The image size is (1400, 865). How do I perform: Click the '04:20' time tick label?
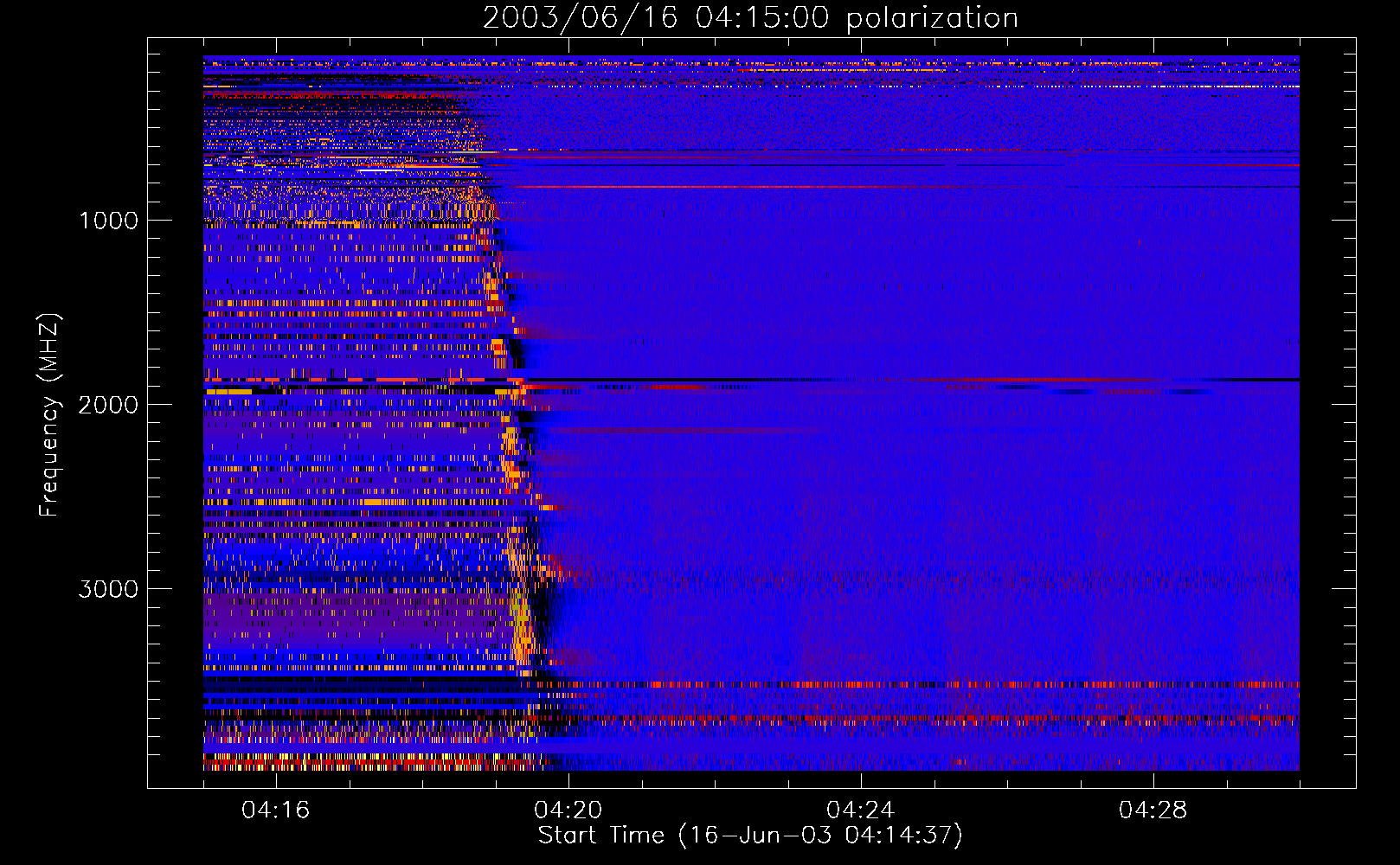point(568,810)
